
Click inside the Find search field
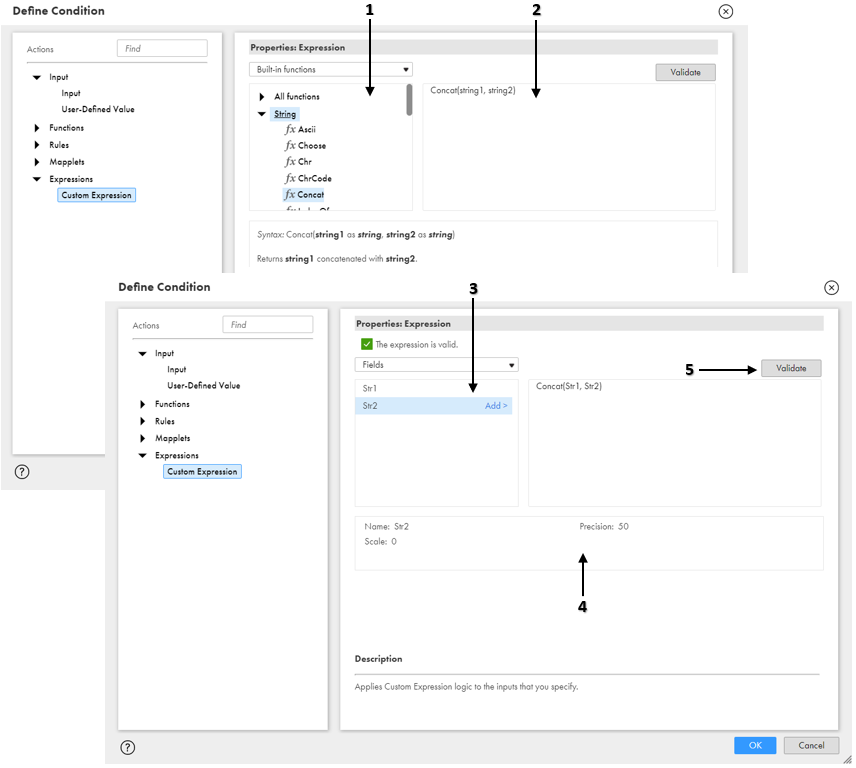tap(162, 48)
